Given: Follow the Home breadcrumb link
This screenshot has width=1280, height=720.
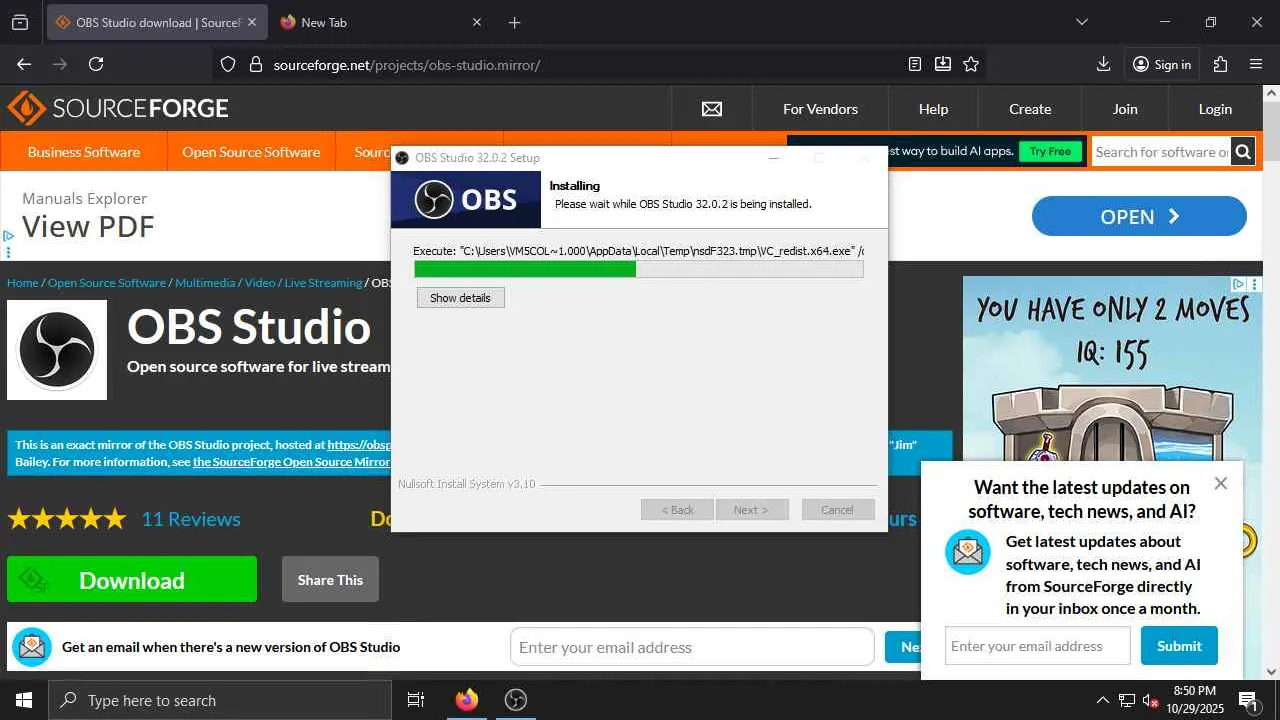Looking at the screenshot, I should click(23, 283).
